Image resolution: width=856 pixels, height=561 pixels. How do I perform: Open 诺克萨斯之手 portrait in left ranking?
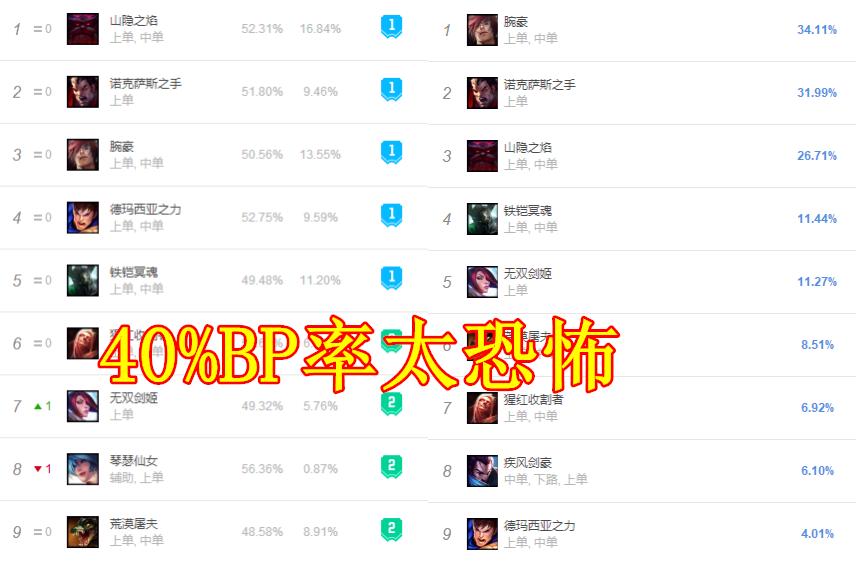[83, 92]
